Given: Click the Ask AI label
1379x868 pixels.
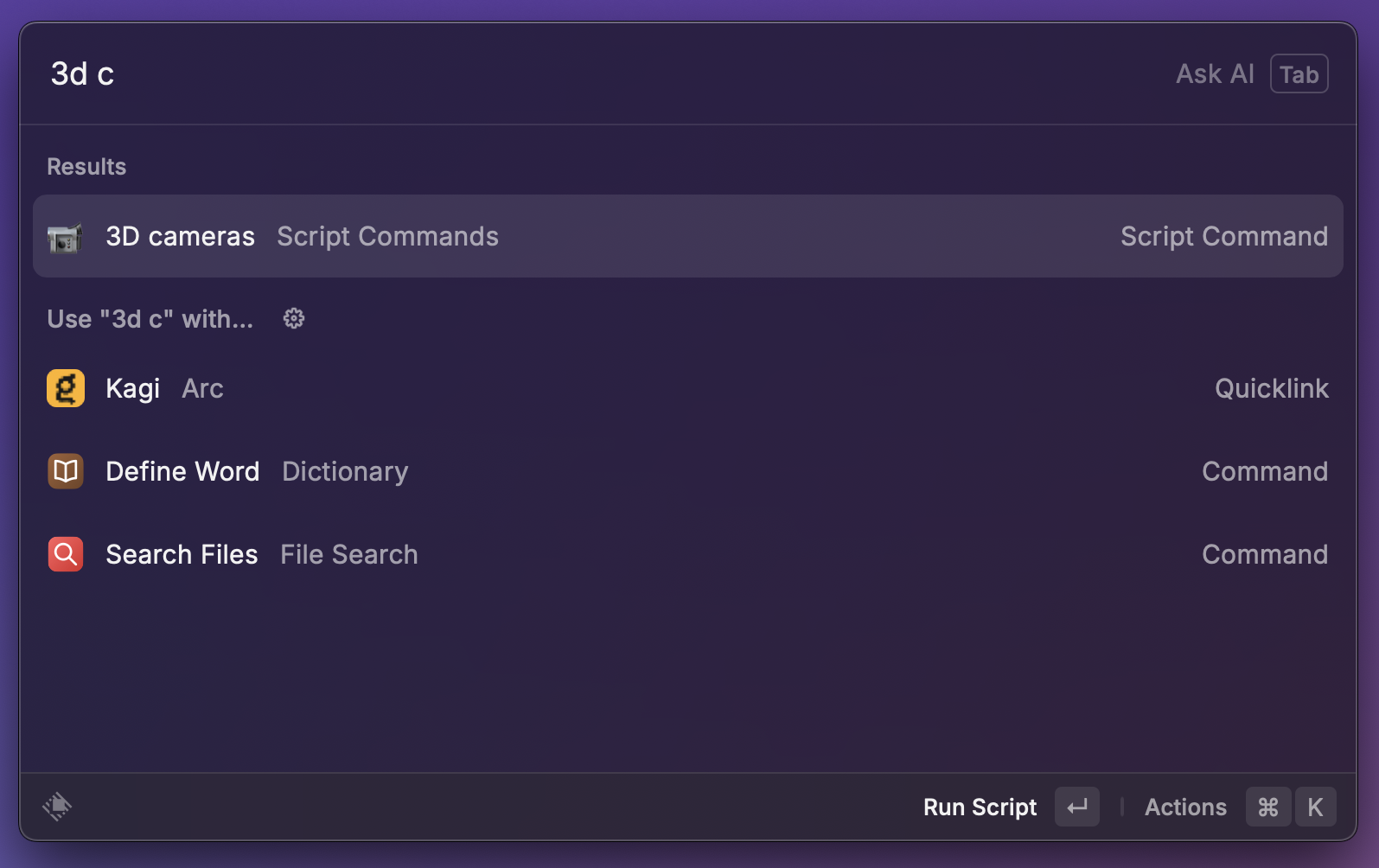Looking at the screenshot, I should pos(1215,74).
